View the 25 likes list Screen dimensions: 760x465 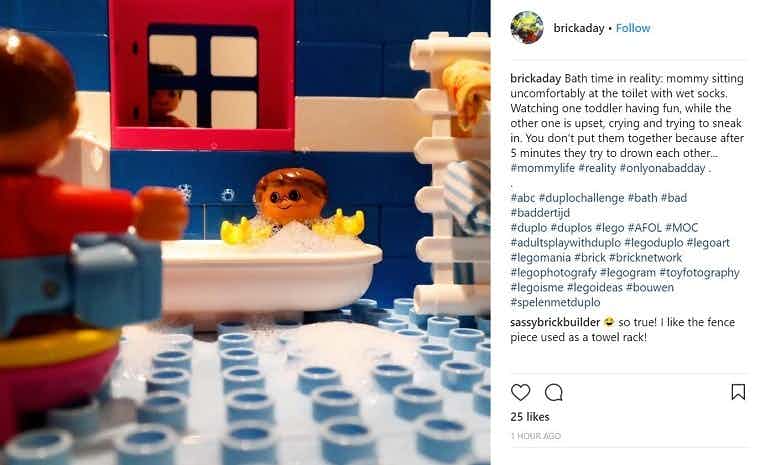[x=530, y=417]
